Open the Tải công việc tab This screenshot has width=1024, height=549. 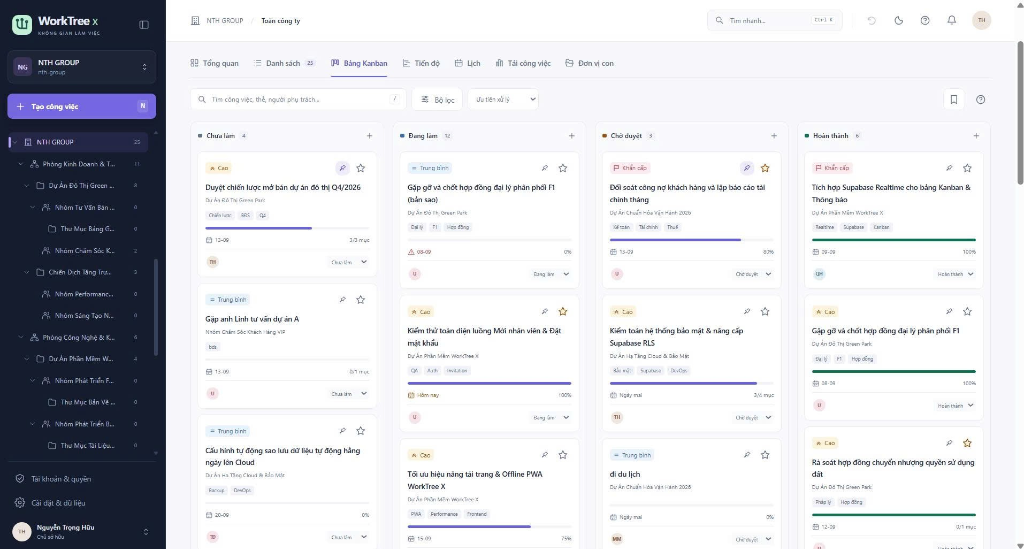click(x=523, y=63)
